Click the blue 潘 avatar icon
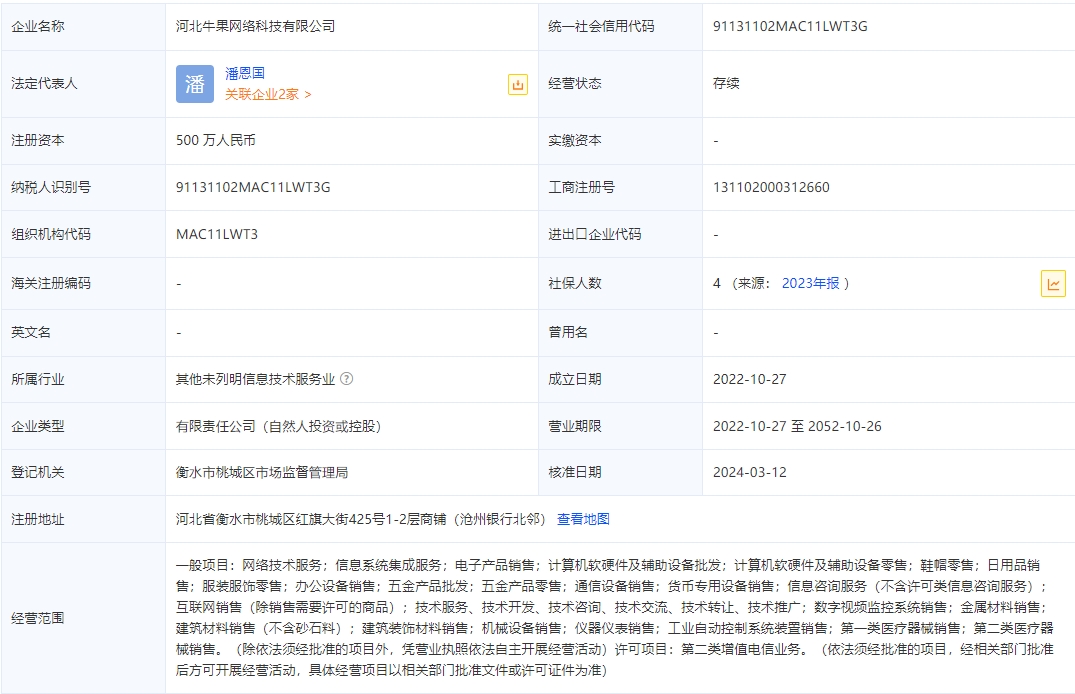Image resolution: width=1075 pixels, height=694 pixels. [x=195, y=84]
